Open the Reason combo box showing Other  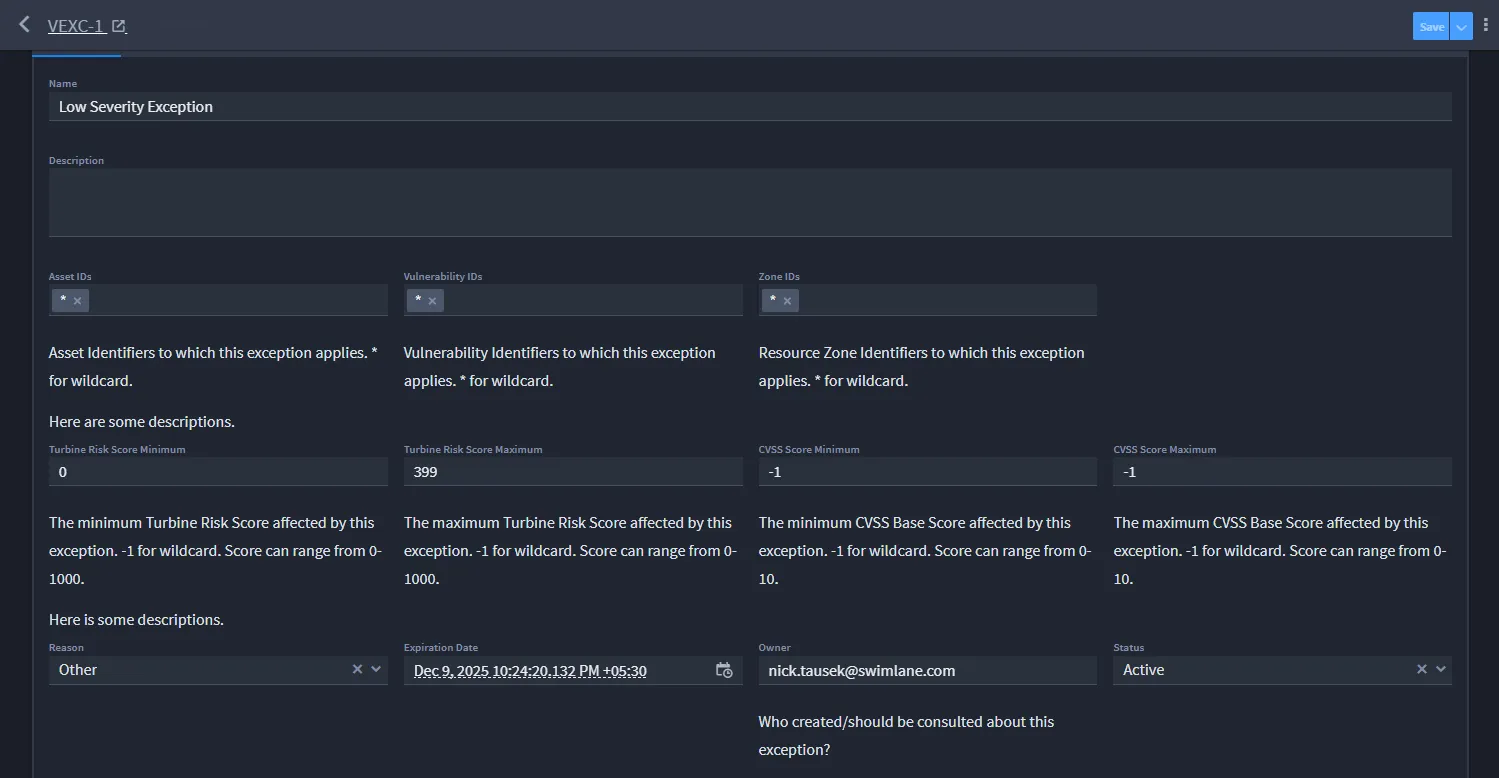click(218, 670)
